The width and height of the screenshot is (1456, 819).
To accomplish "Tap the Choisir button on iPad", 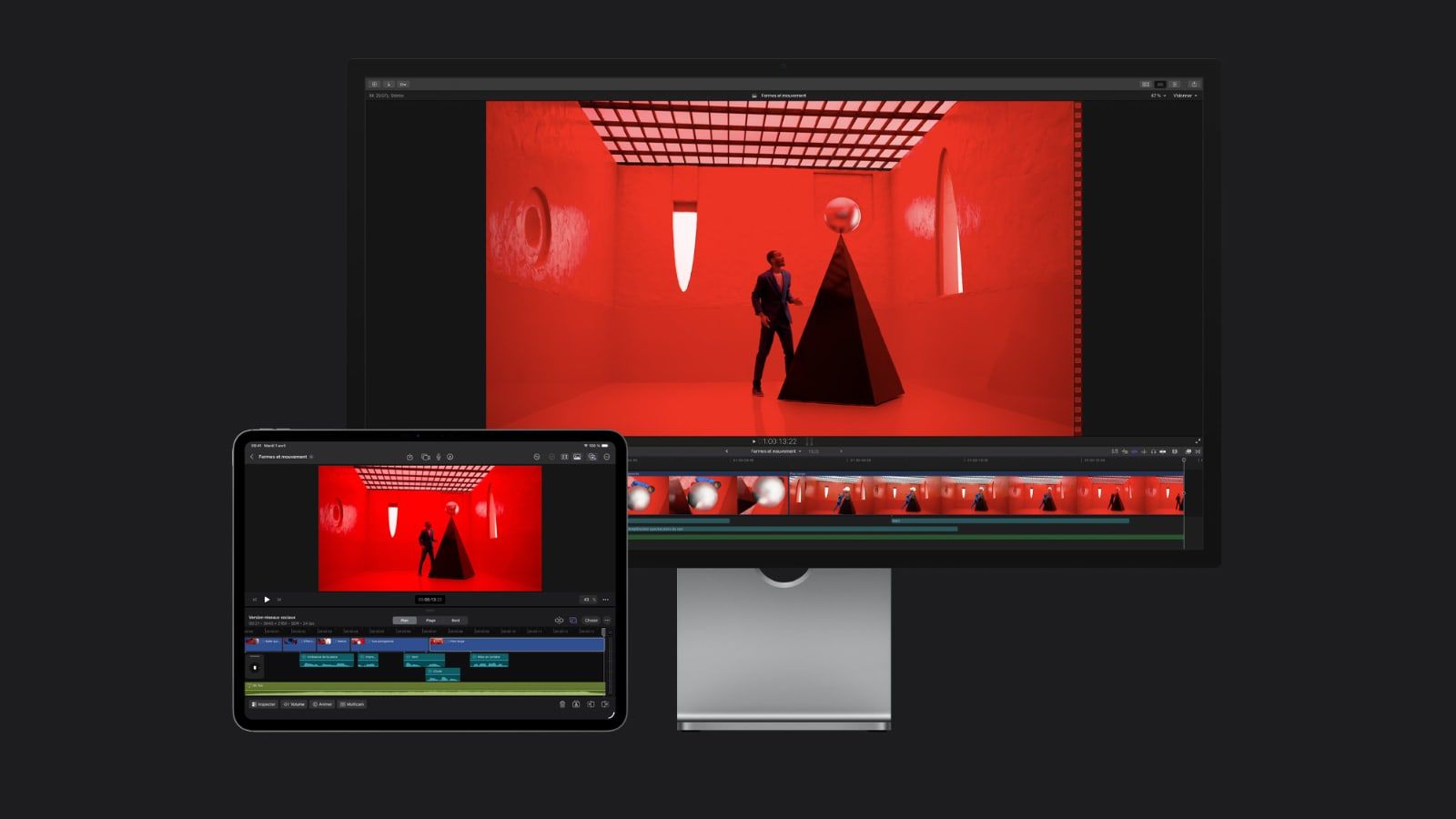I will coord(591,621).
